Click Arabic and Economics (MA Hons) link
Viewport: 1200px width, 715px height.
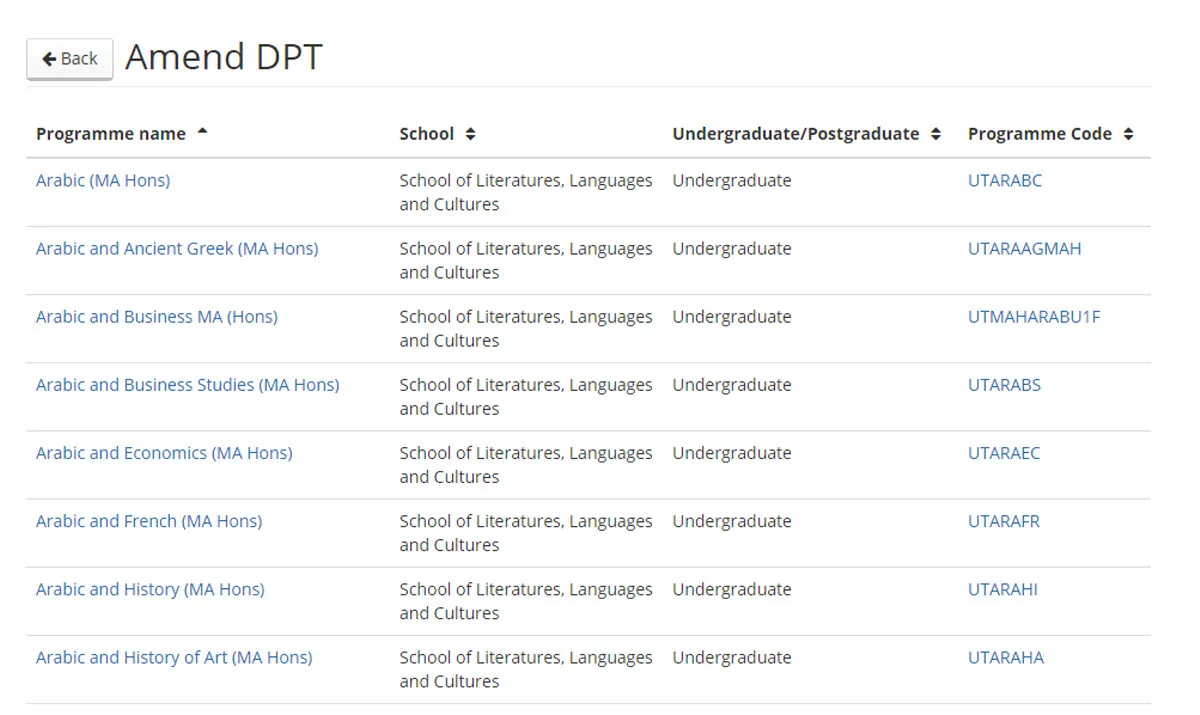pos(163,452)
